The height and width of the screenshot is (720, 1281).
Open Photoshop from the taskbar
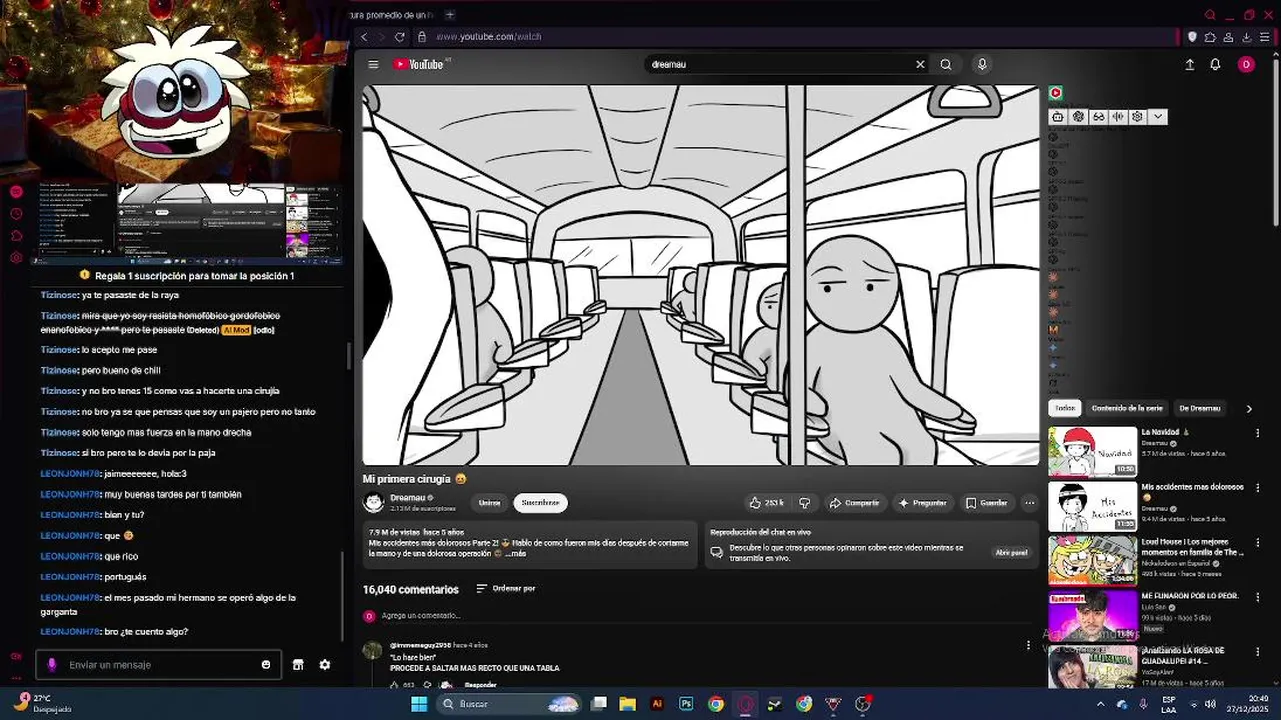(686, 704)
